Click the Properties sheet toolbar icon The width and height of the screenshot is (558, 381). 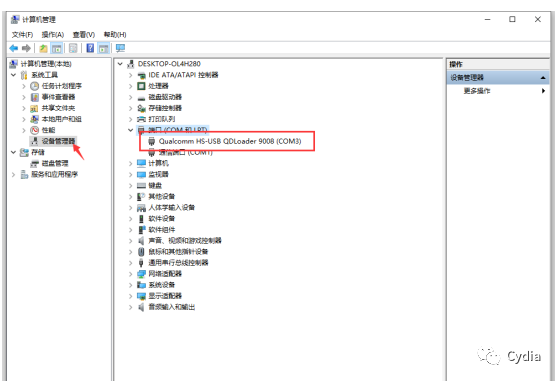point(73,48)
